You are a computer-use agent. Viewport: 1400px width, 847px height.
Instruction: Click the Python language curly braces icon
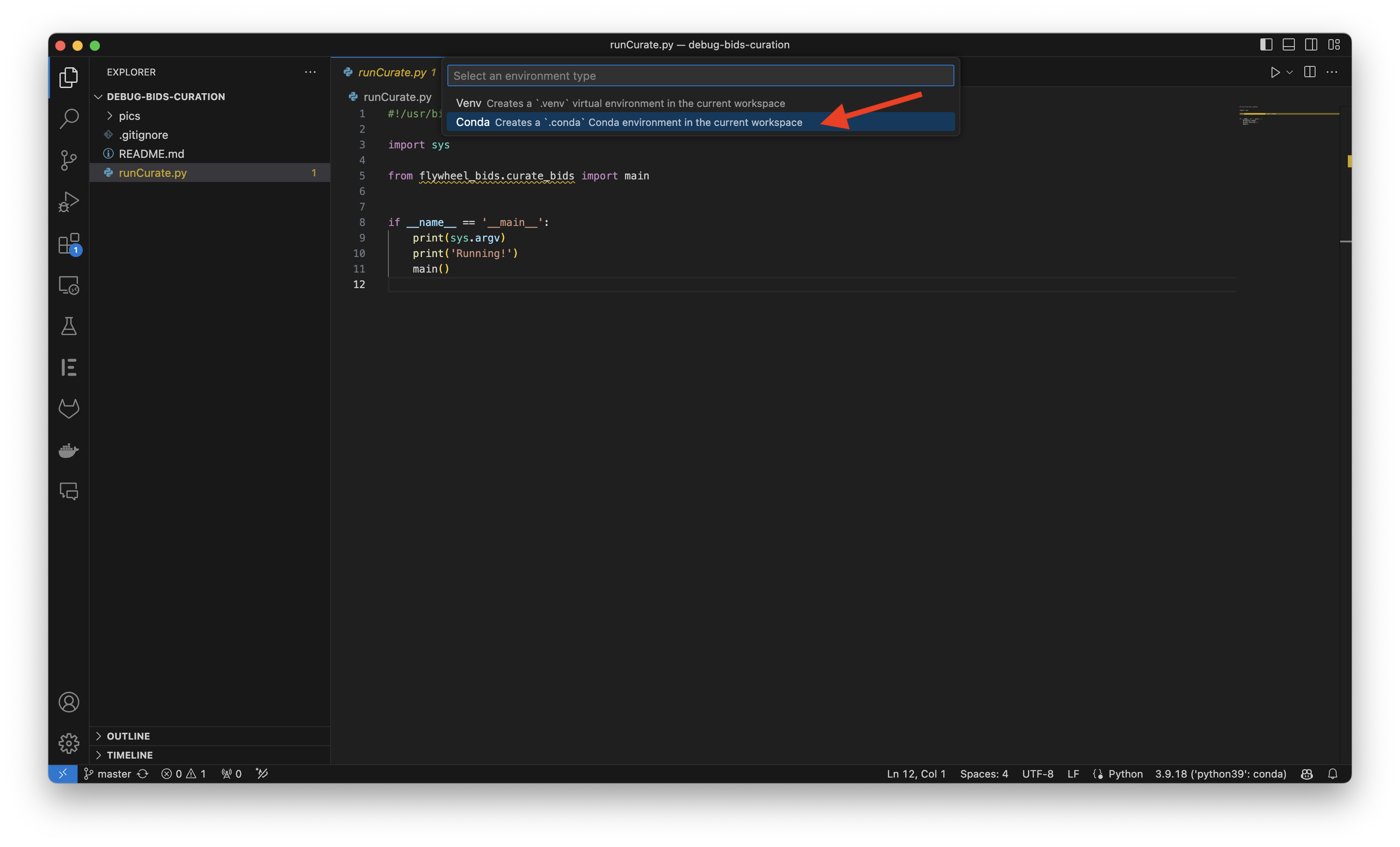tap(1098, 774)
